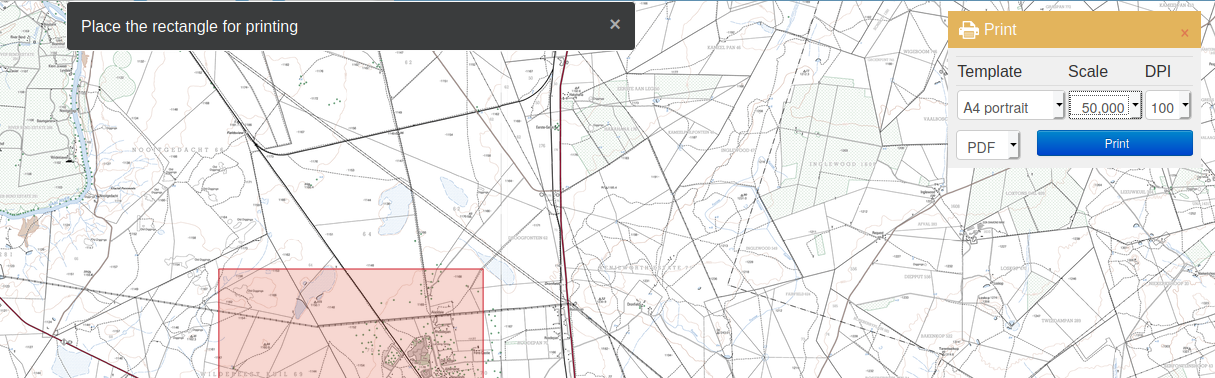Open the DPI 100 dropdown

(1169, 106)
